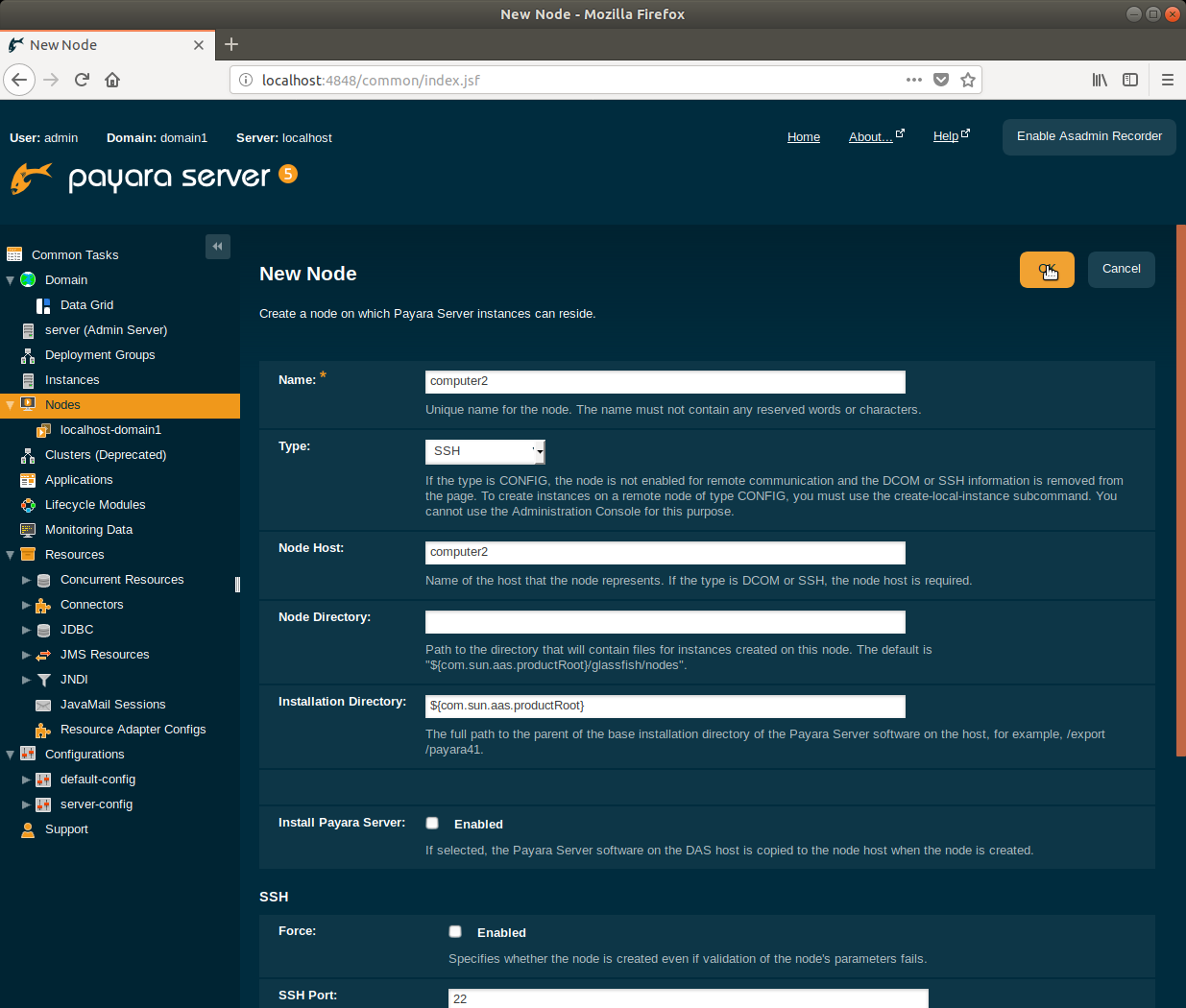The image size is (1186, 1008).
Task: Collapse the Nodes tree node
Action: [11, 405]
